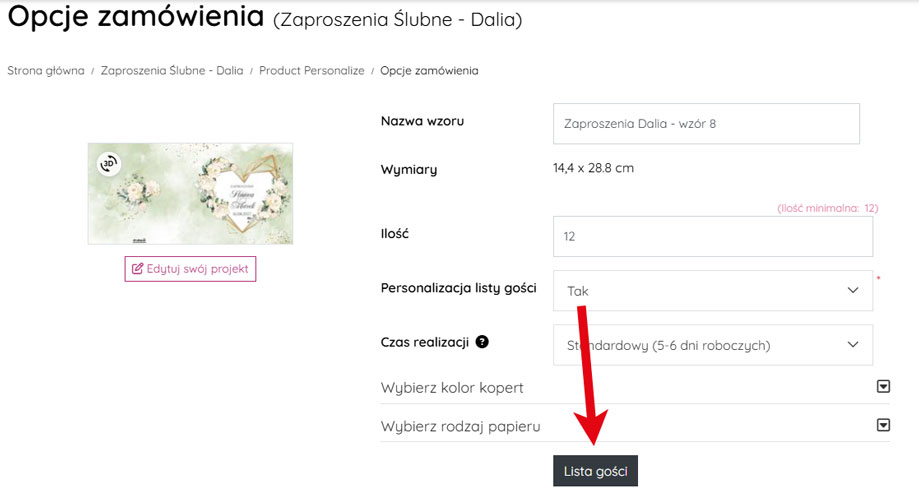
Task: Click arrow icon on Wybierz rodzaj papieru row
Action: click(883, 425)
